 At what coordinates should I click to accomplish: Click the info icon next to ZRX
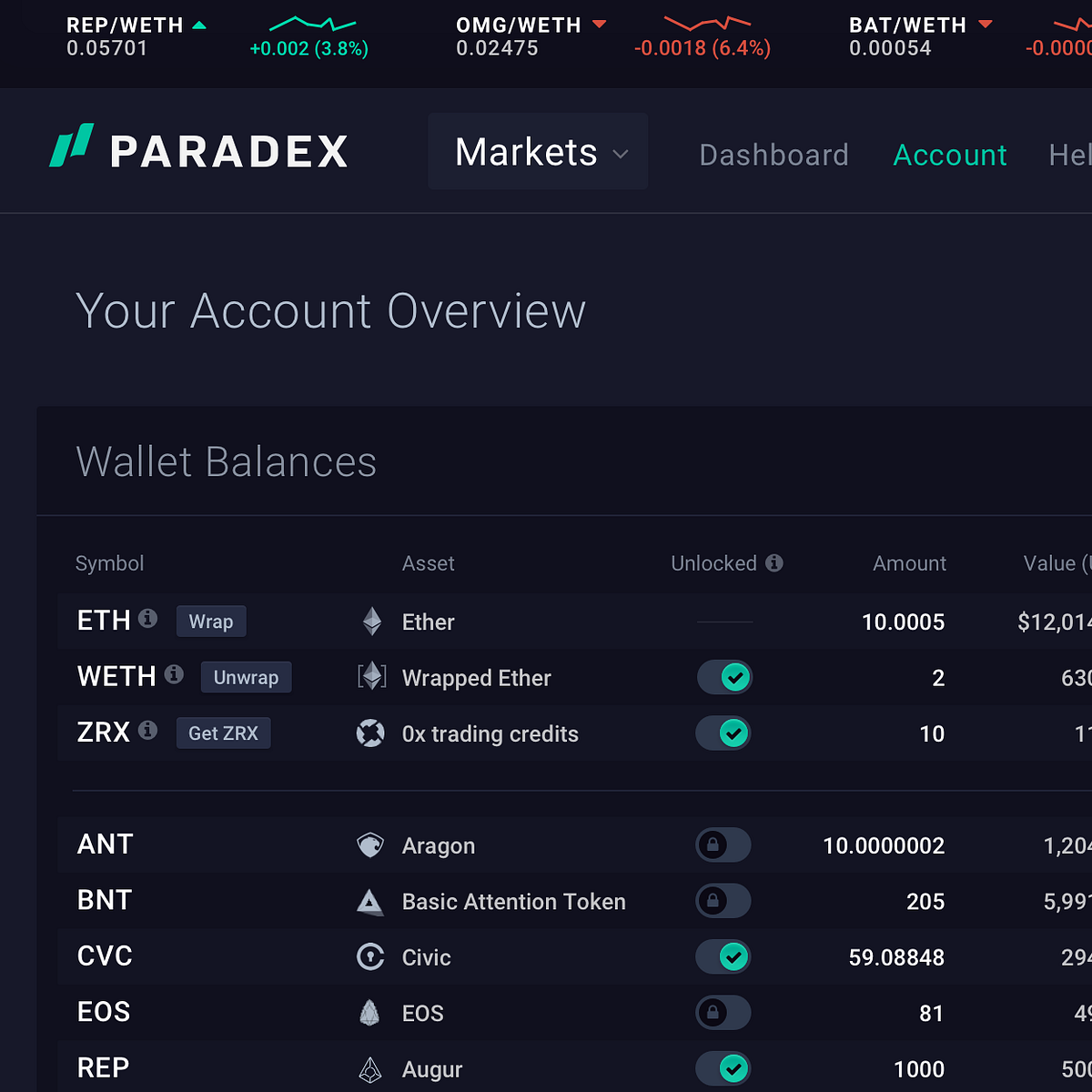[147, 730]
